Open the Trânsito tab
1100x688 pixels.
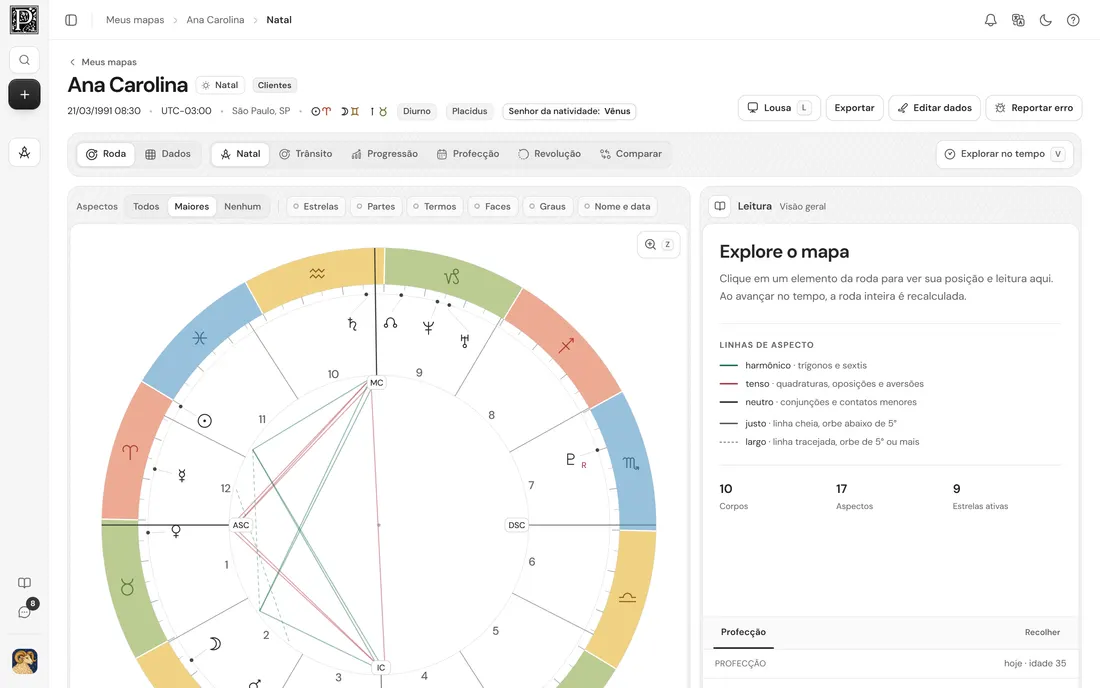[306, 154]
